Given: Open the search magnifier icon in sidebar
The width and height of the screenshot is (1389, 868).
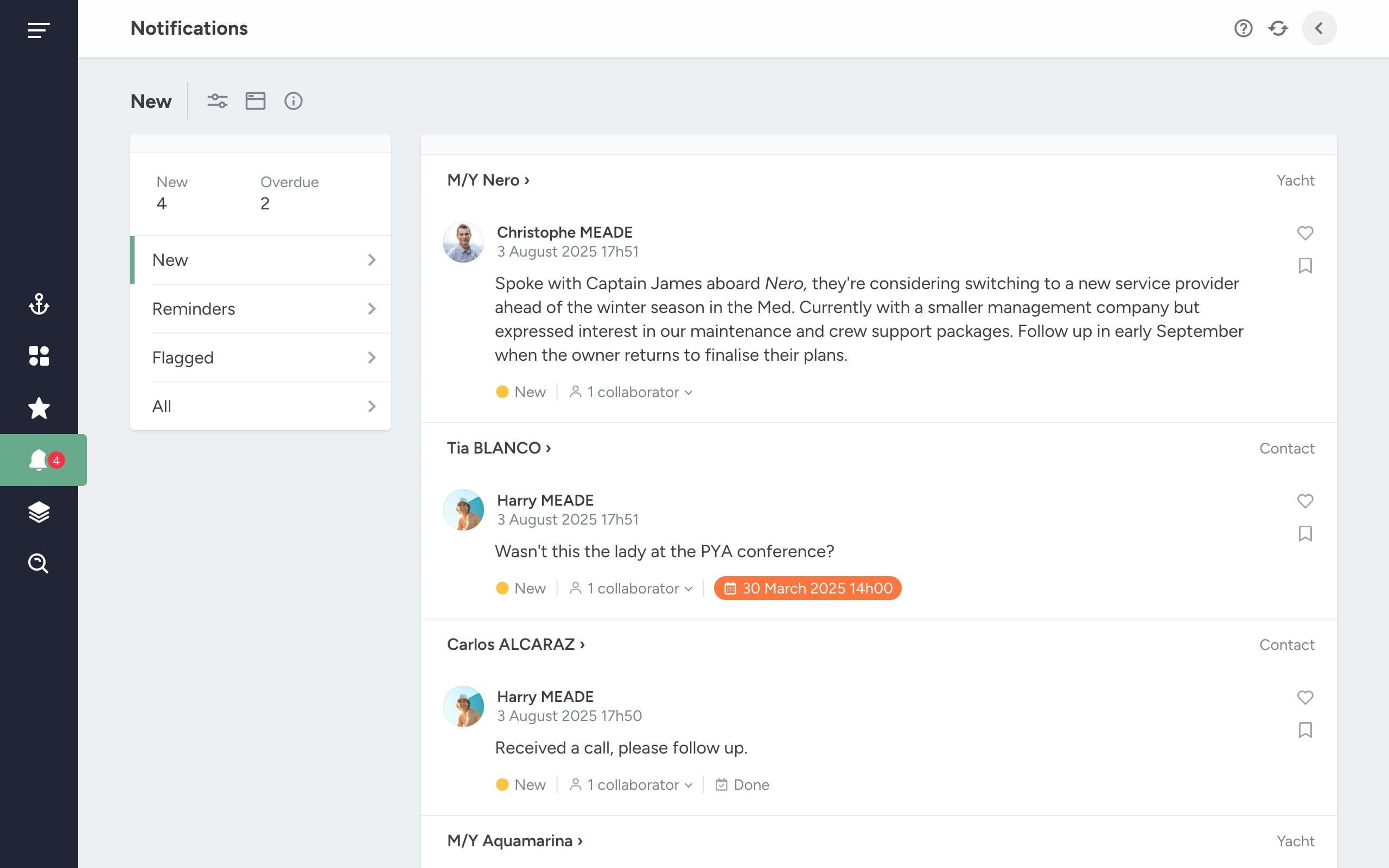Looking at the screenshot, I should (39, 564).
